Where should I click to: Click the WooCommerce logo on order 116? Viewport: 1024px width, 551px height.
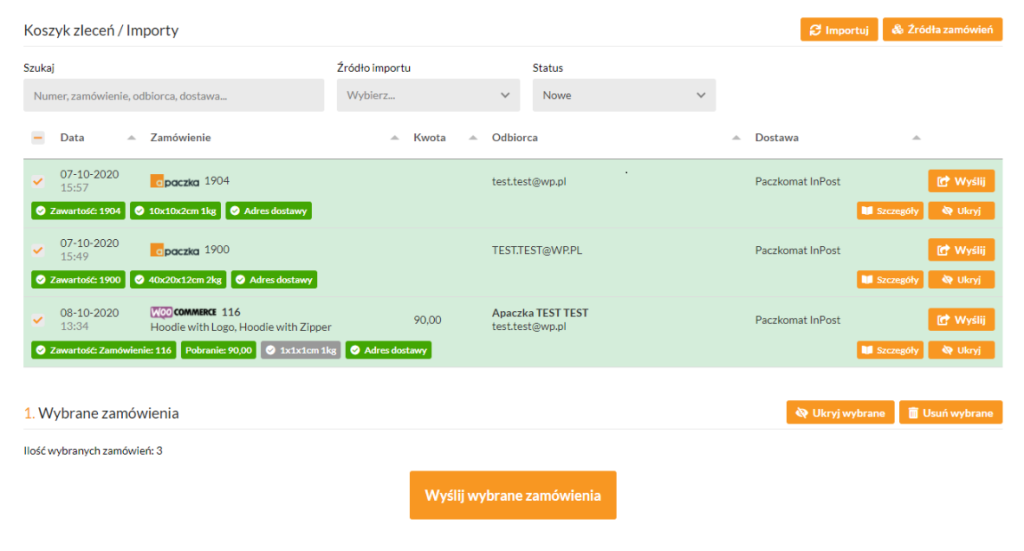coord(183,312)
